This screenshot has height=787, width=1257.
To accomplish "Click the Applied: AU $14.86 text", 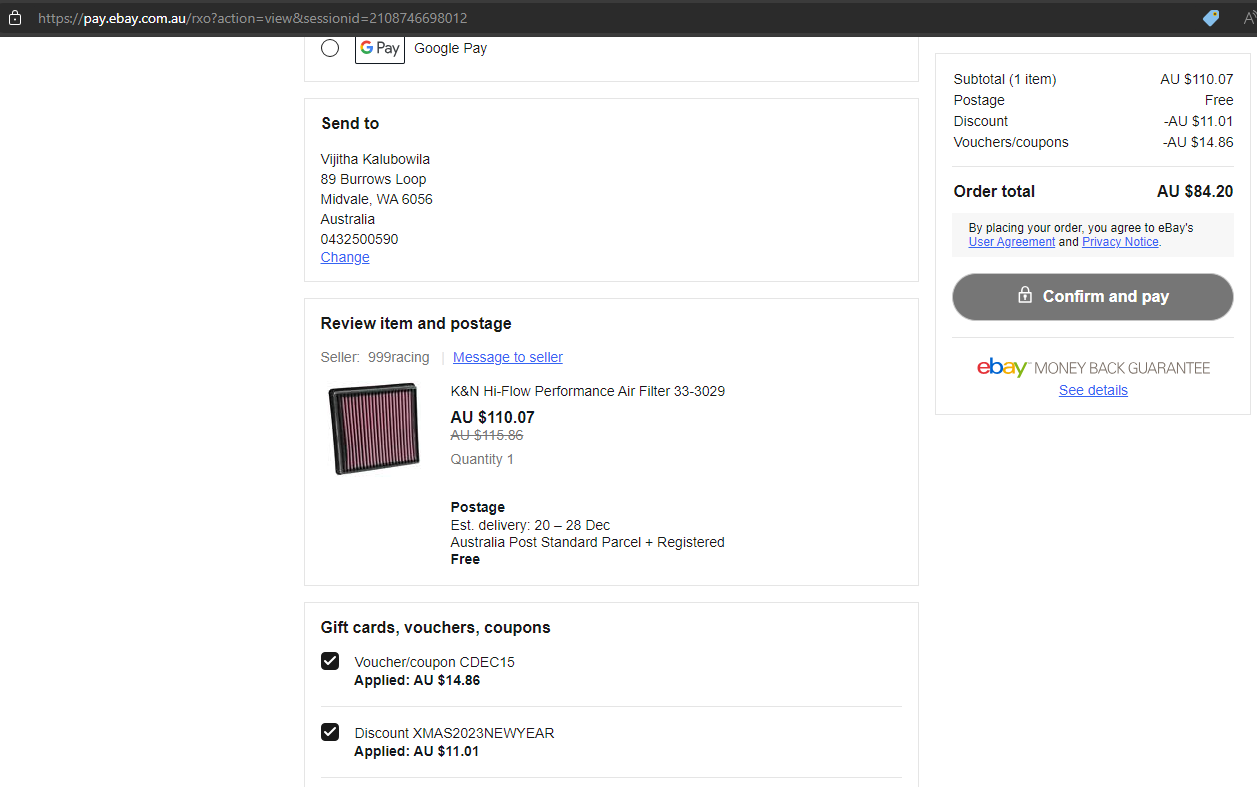I will coord(417,680).
